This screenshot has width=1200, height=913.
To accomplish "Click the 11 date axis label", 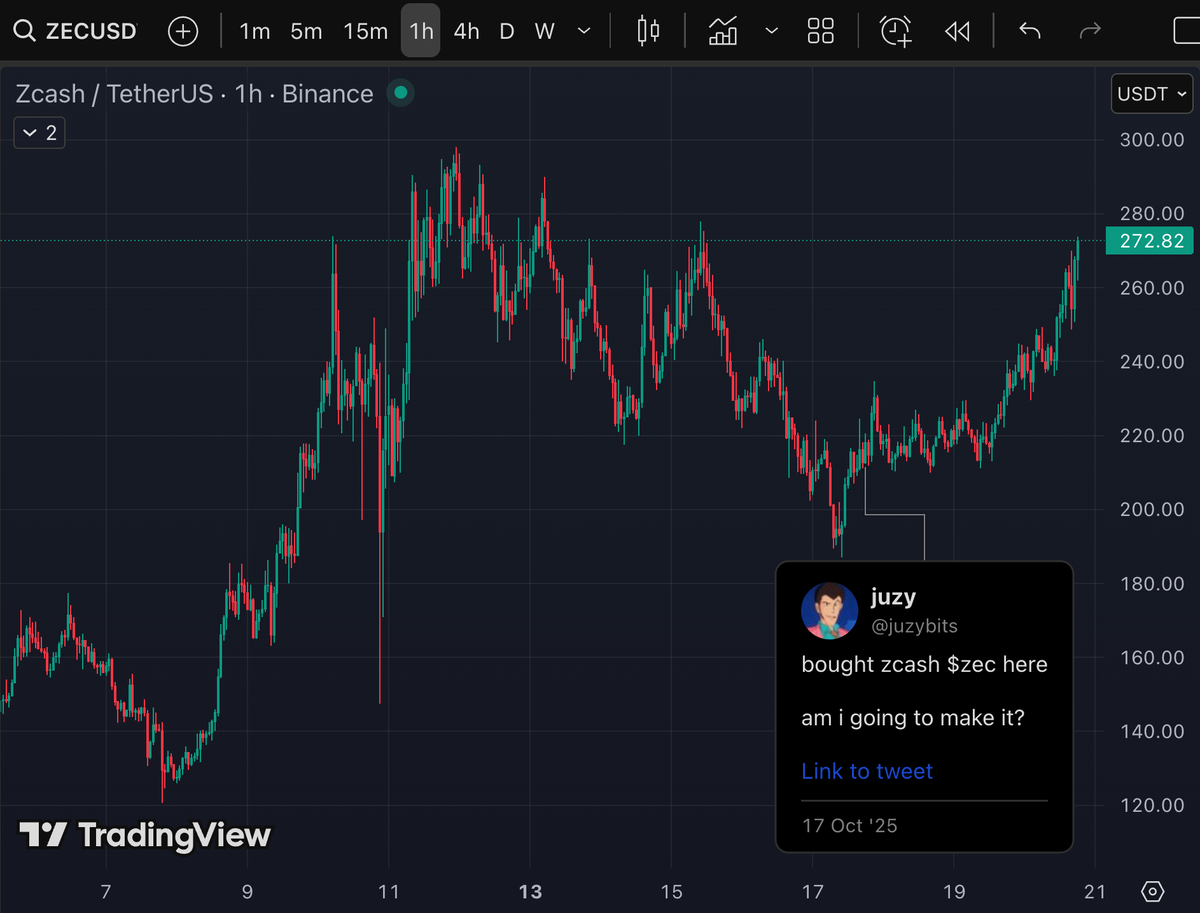I will pyautogui.click(x=388, y=892).
